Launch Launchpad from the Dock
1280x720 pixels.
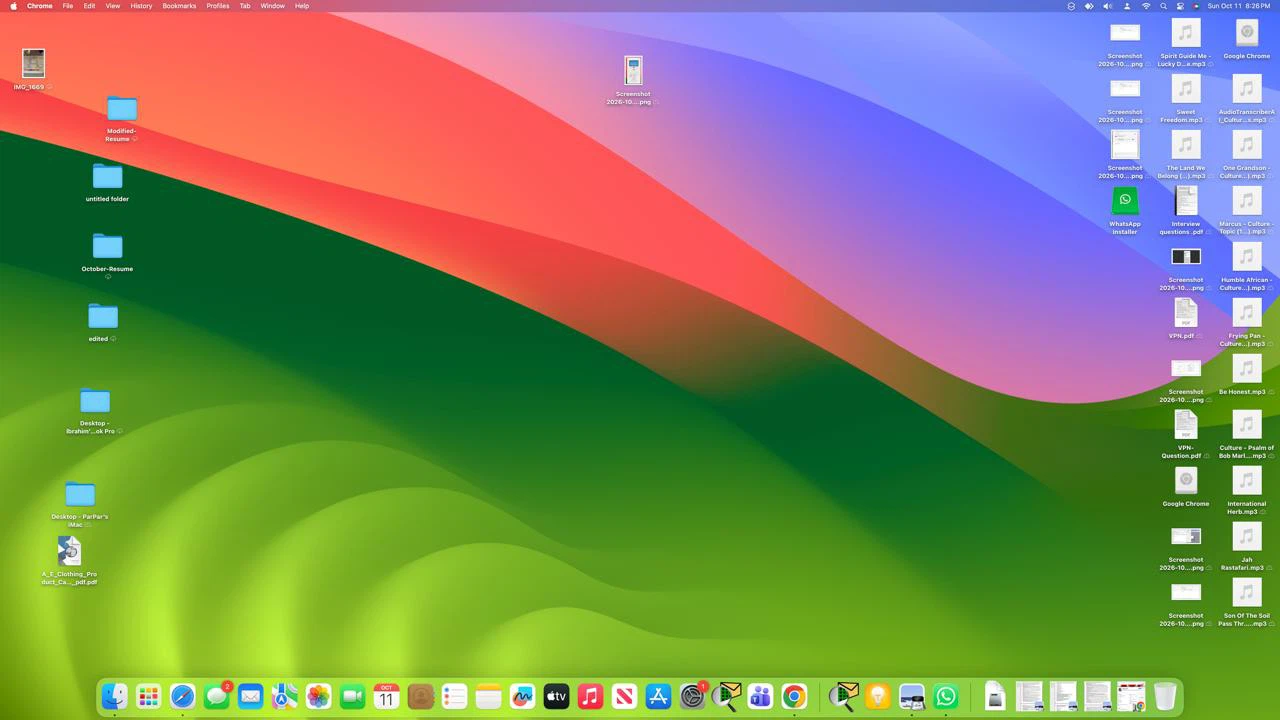pos(149,696)
